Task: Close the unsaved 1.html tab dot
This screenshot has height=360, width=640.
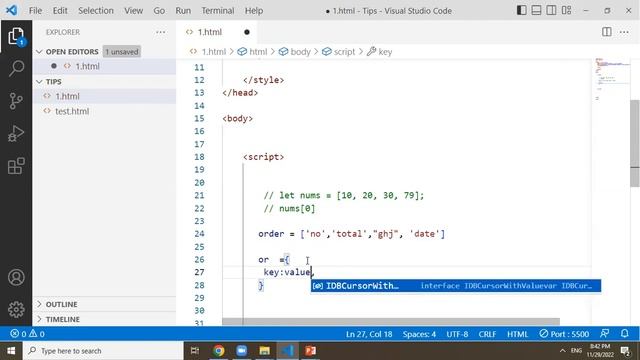Action: pyautogui.click(x=247, y=32)
